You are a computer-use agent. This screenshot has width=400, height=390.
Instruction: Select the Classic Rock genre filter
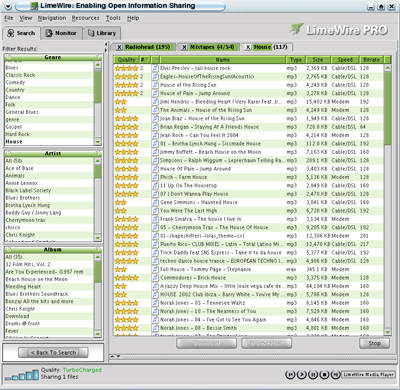[x=49, y=75]
